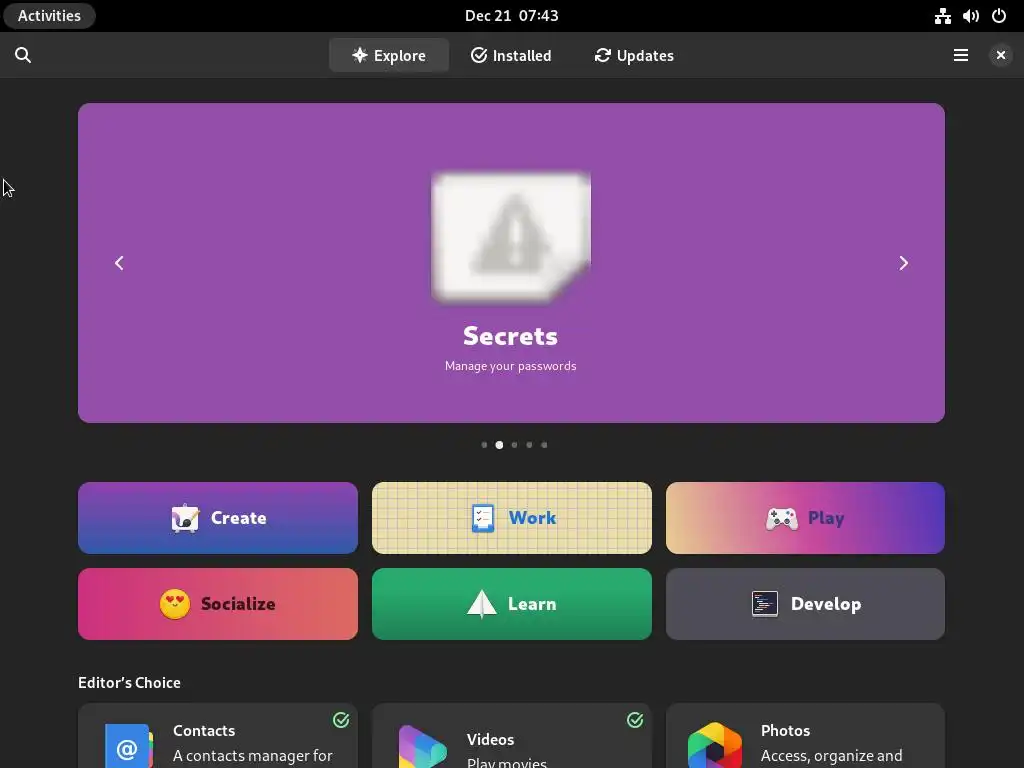This screenshot has height=768, width=1024.
Task: Click the Play gamepad icon
Action: [782, 519]
